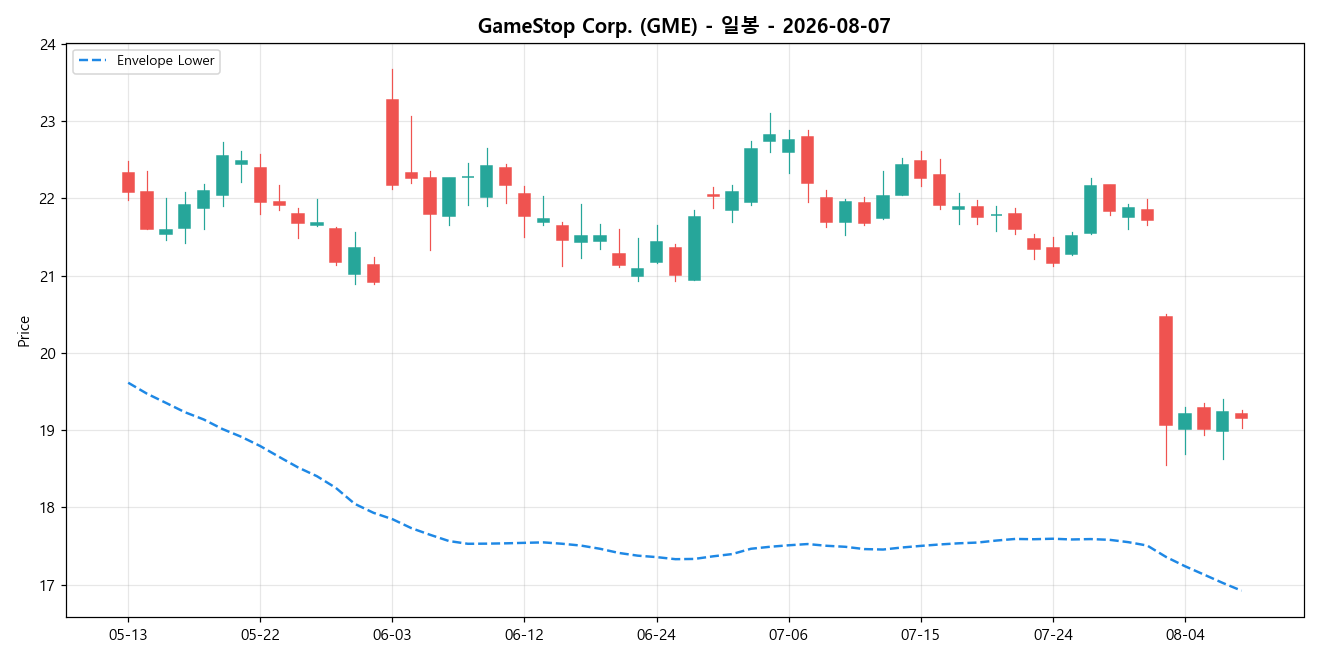Click the 05-13 x-axis date label
Viewport: 1320px width, 660px height.
pyautogui.click(x=127, y=636)
